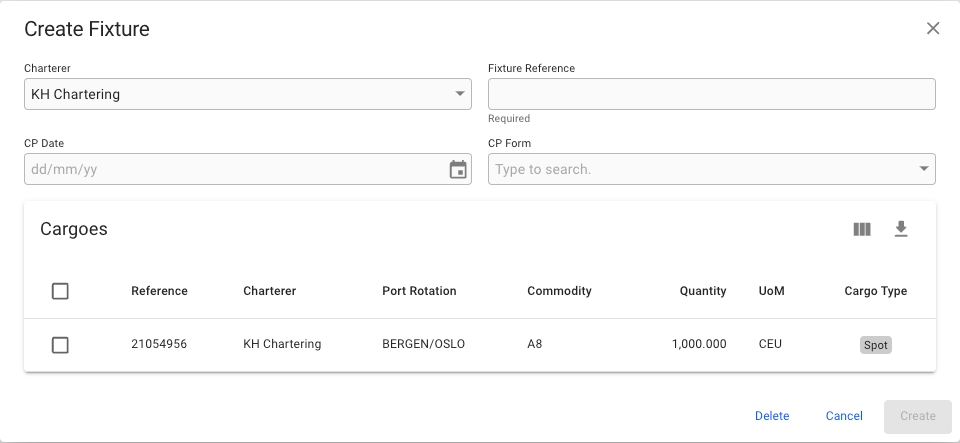The width and height of the screenshot is (960, 443).
Task: Open the CP Date calendar picker icon
Action: click(458, 170)
